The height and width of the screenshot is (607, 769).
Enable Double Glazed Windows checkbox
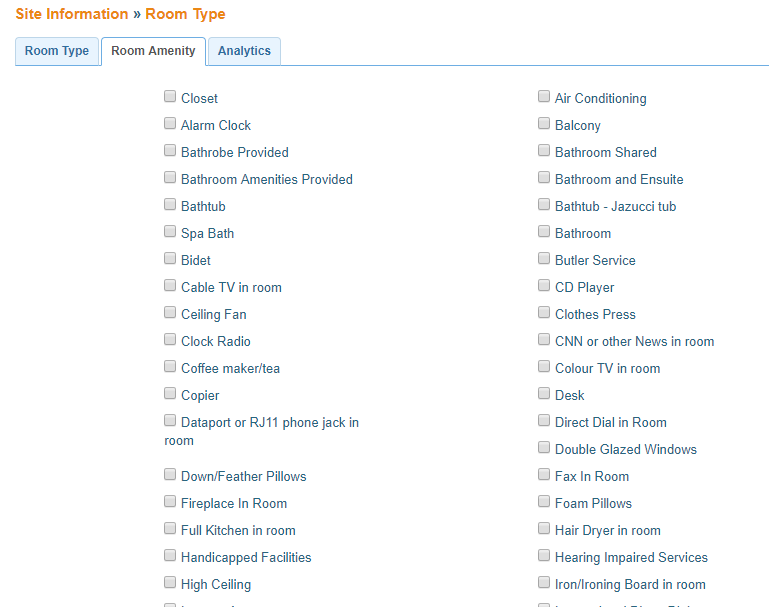tap(544, 448)
